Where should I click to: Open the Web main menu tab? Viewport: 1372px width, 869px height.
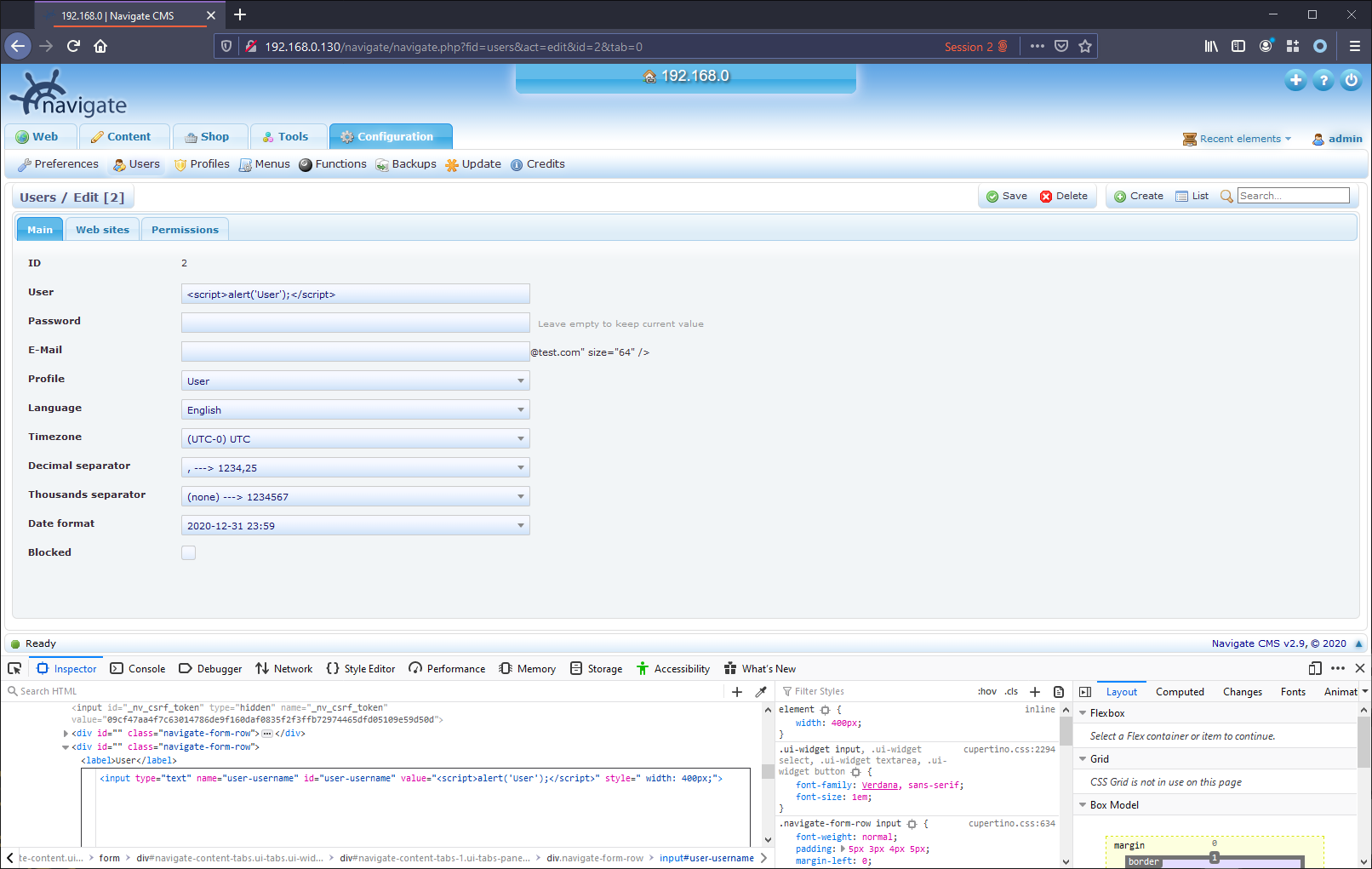coord(41,136)
